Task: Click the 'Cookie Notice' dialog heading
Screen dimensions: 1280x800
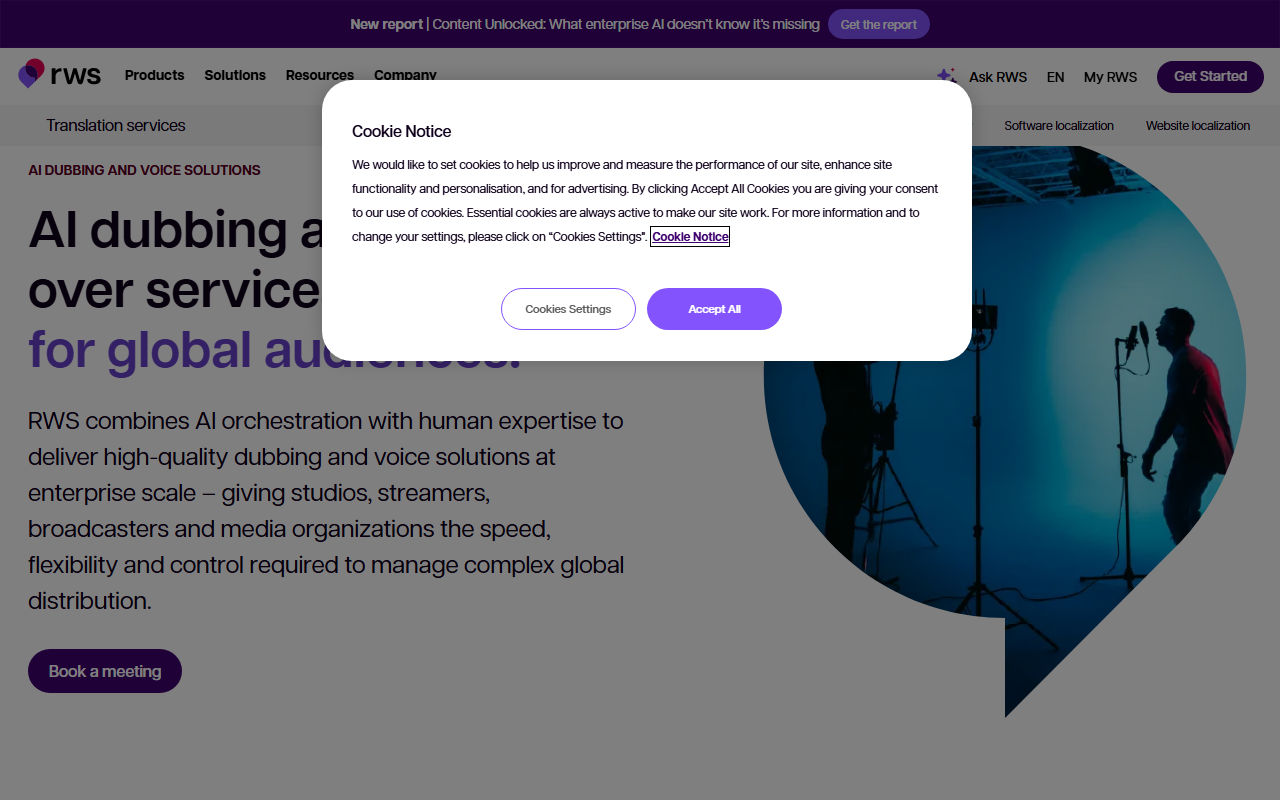Action: pos(401,131)
